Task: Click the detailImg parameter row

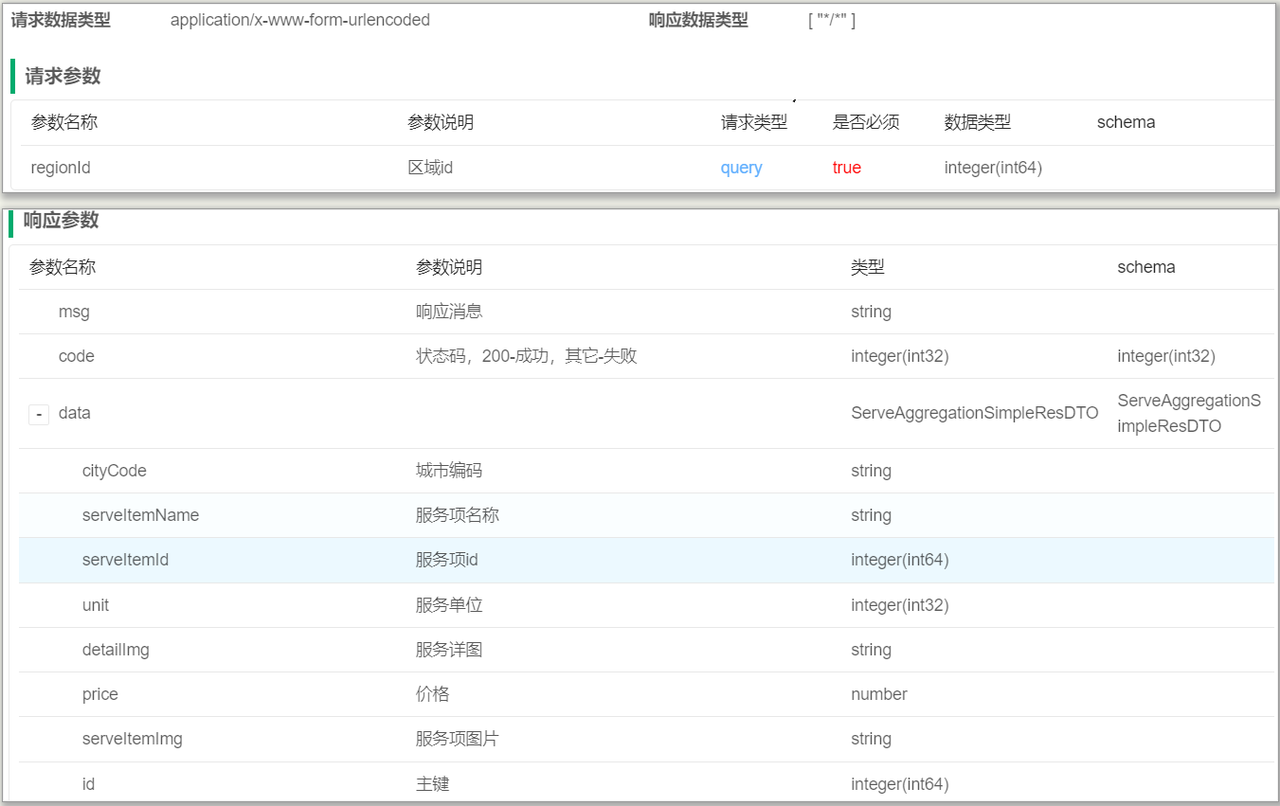Action: (x=115, y=650)
